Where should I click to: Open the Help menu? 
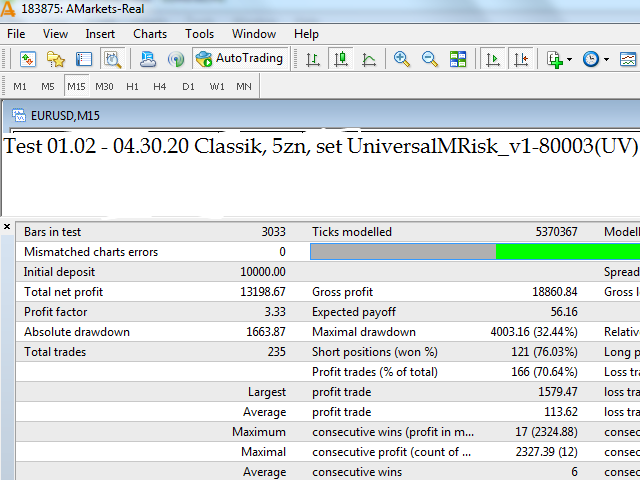click(306, 34)
